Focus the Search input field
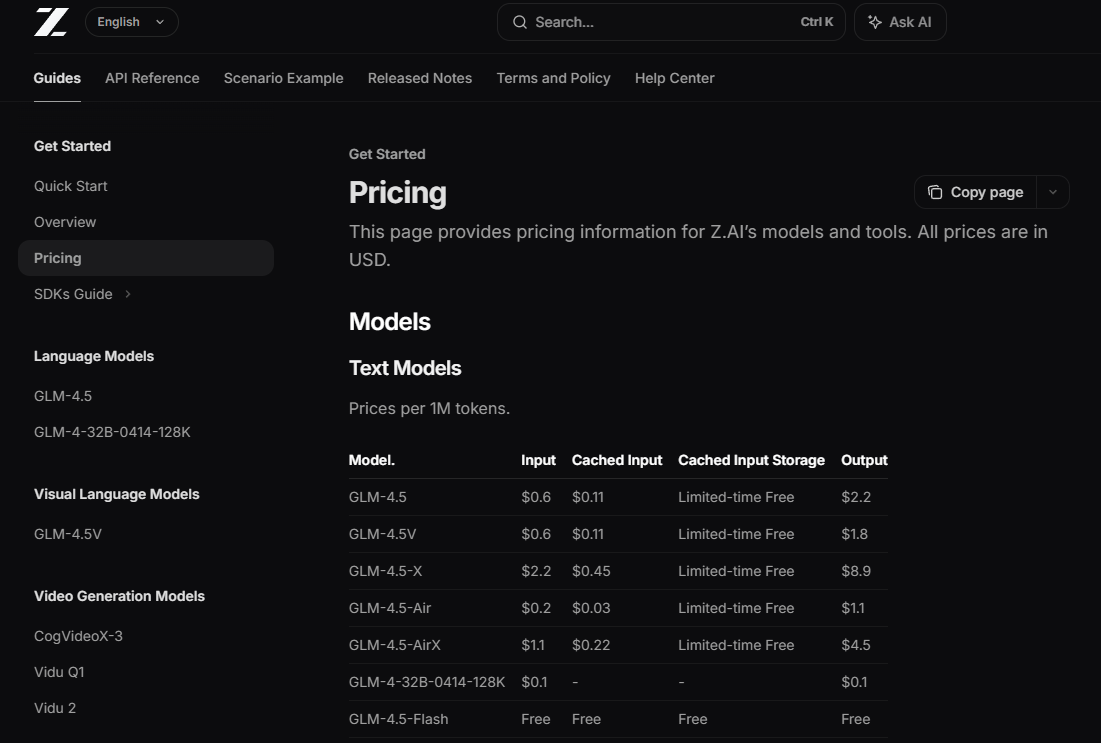 (x=671, y=22)
